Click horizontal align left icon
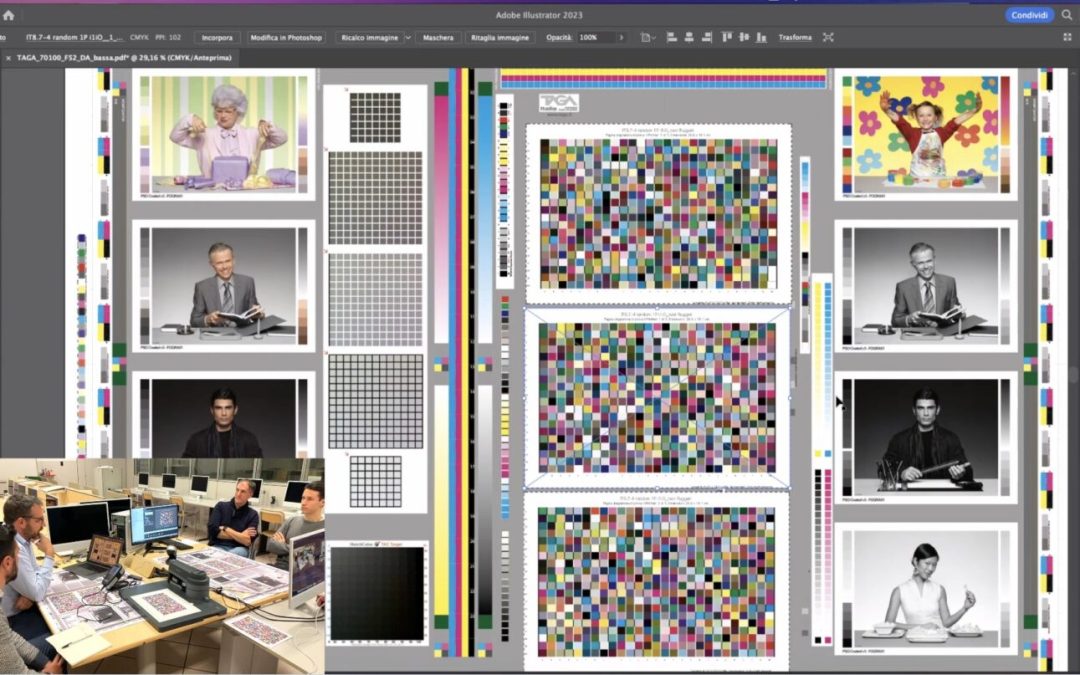Image resolution: width=1080 pixels, height=675 pixels. click(x=671, y=37)
